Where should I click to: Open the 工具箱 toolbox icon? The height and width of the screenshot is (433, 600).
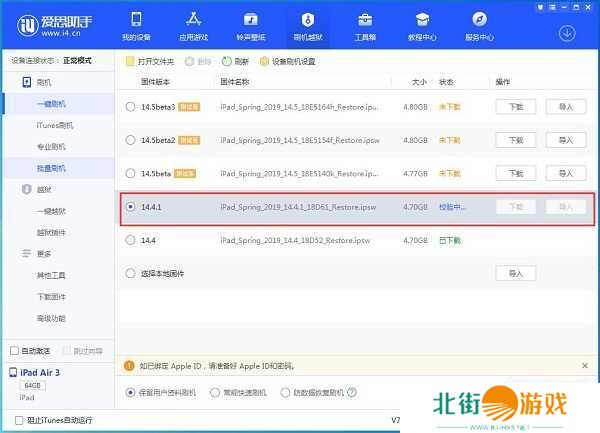pos(365,19)
